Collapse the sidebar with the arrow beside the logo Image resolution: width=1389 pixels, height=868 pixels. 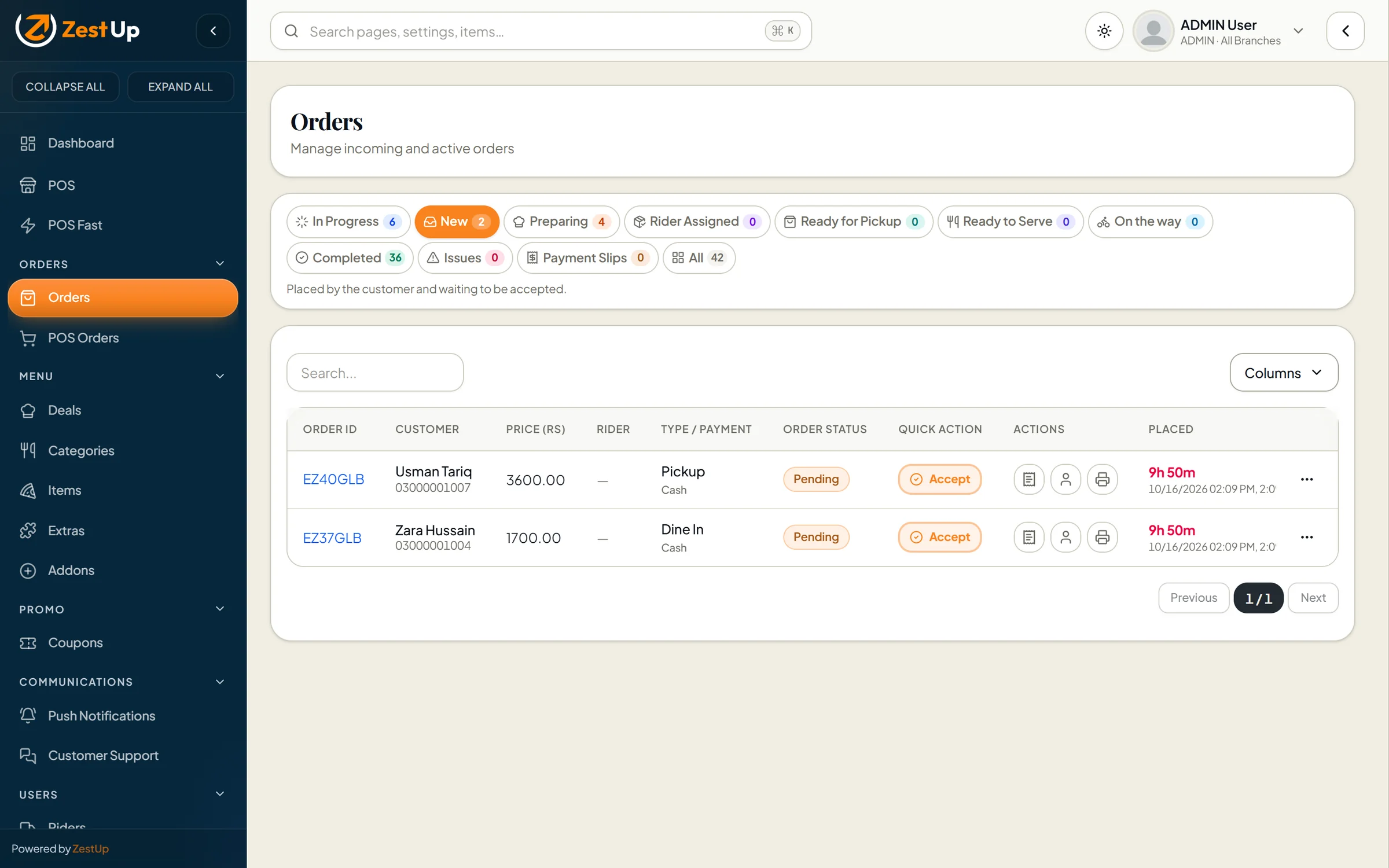(213, 31)
